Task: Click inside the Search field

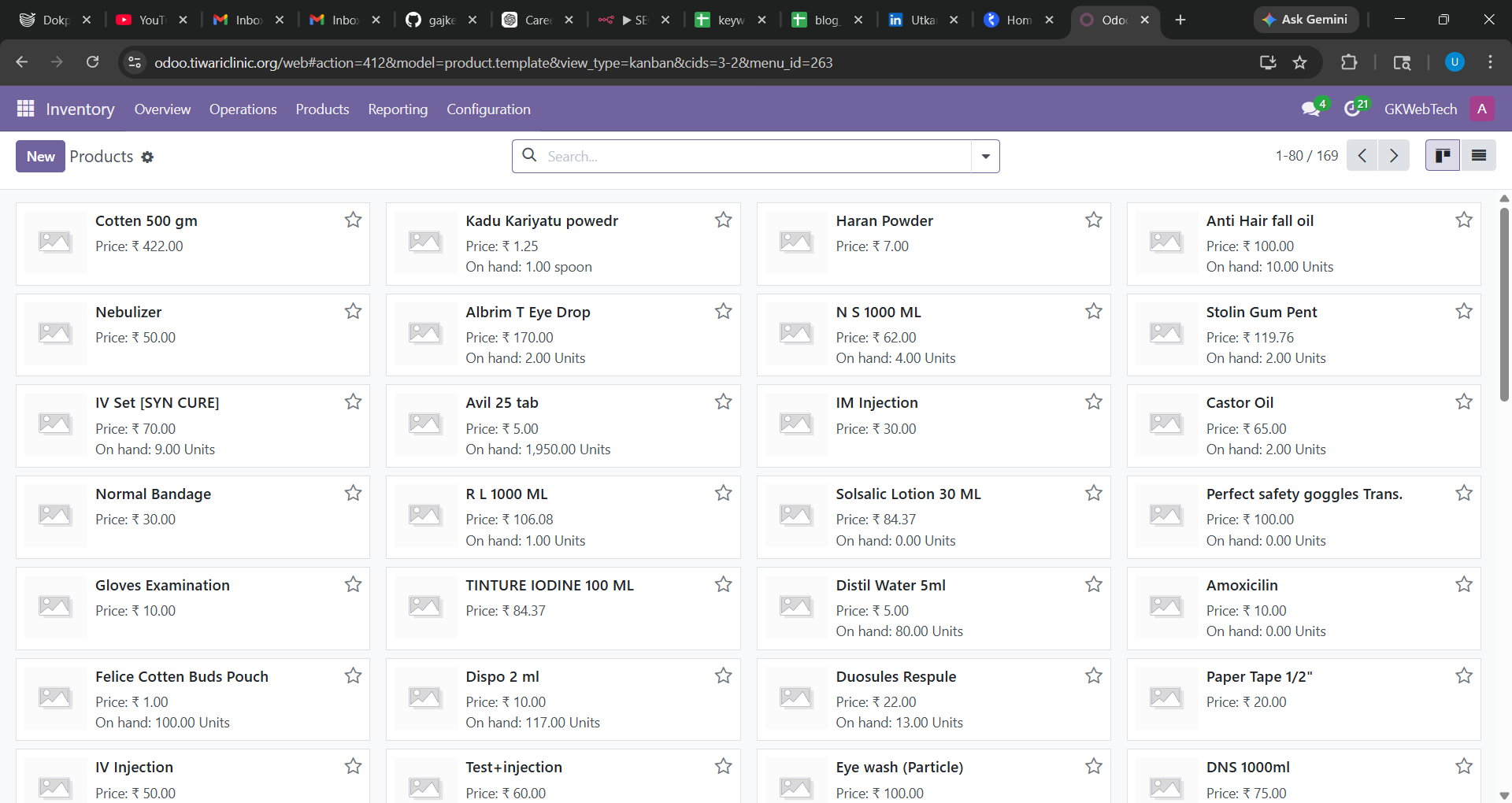Action: pos(748,156)
